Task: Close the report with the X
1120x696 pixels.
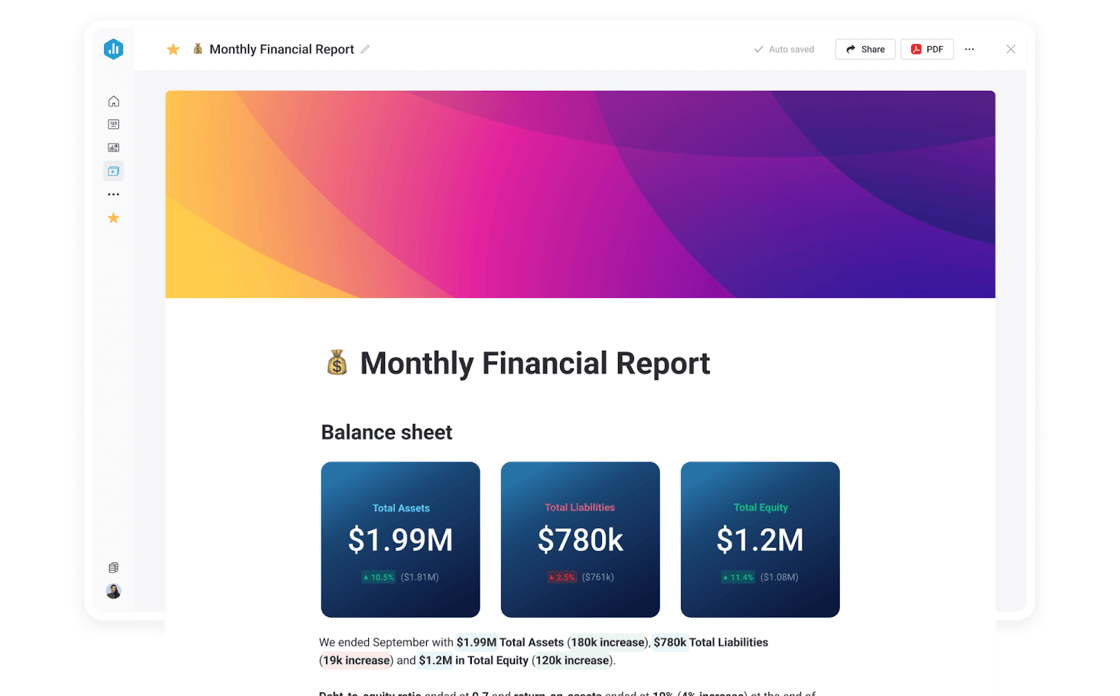Action: [x=1011, y=49]
